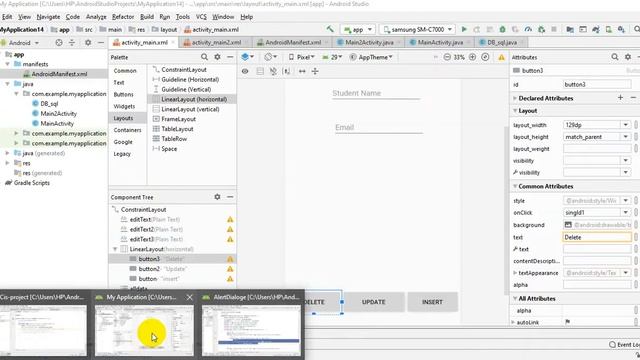Switch to the Cis-project window thumbnail
The width and height of the screenshot is (640, 360).
pos(43,325)
